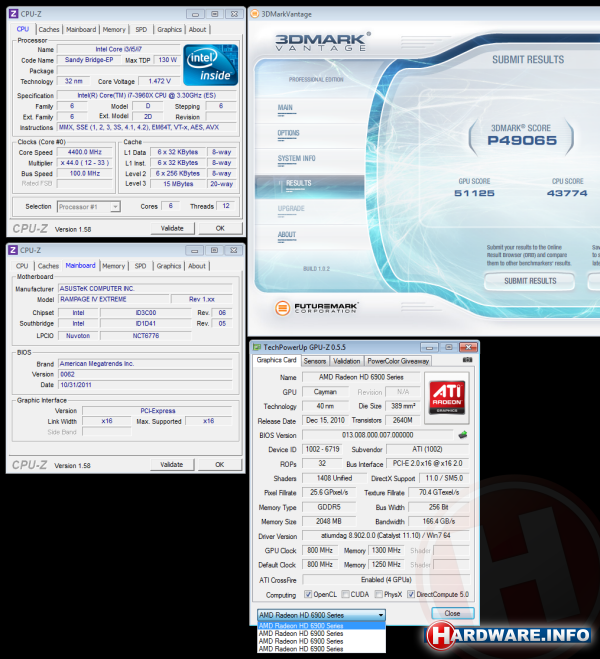This screenshot has height=659, width=600.
Task: Minimize the CPU-Z Mainboard window
Action: pyautogui.click(x=195, y=250)
